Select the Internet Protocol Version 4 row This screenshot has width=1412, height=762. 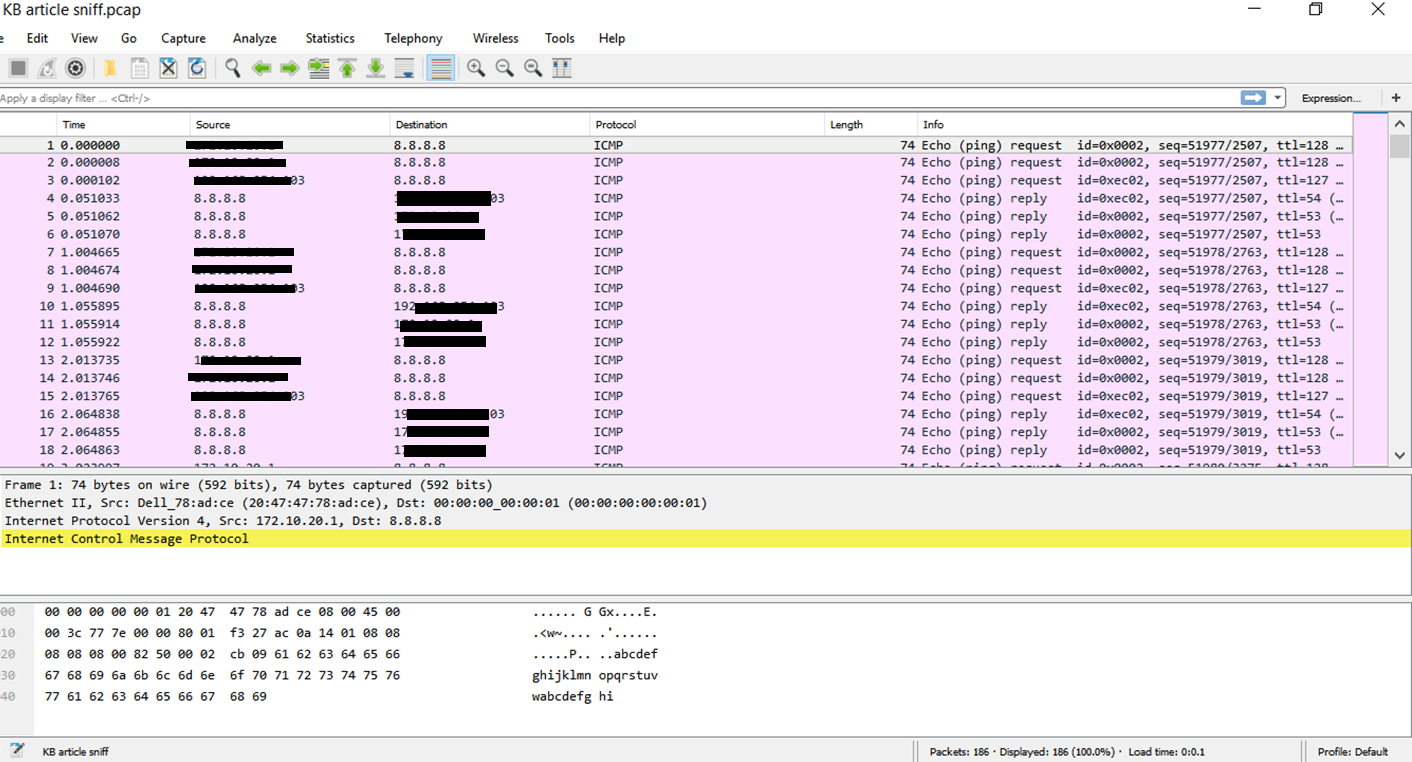[x=706, y=521]
